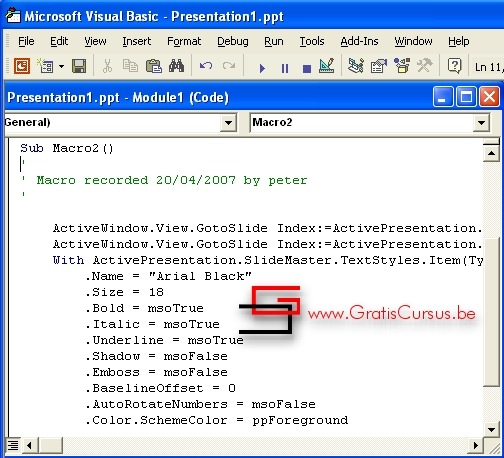Click the vertical scrollbar down arrow
This screenshot has width=504, height=458.
(x=491, y=429)
